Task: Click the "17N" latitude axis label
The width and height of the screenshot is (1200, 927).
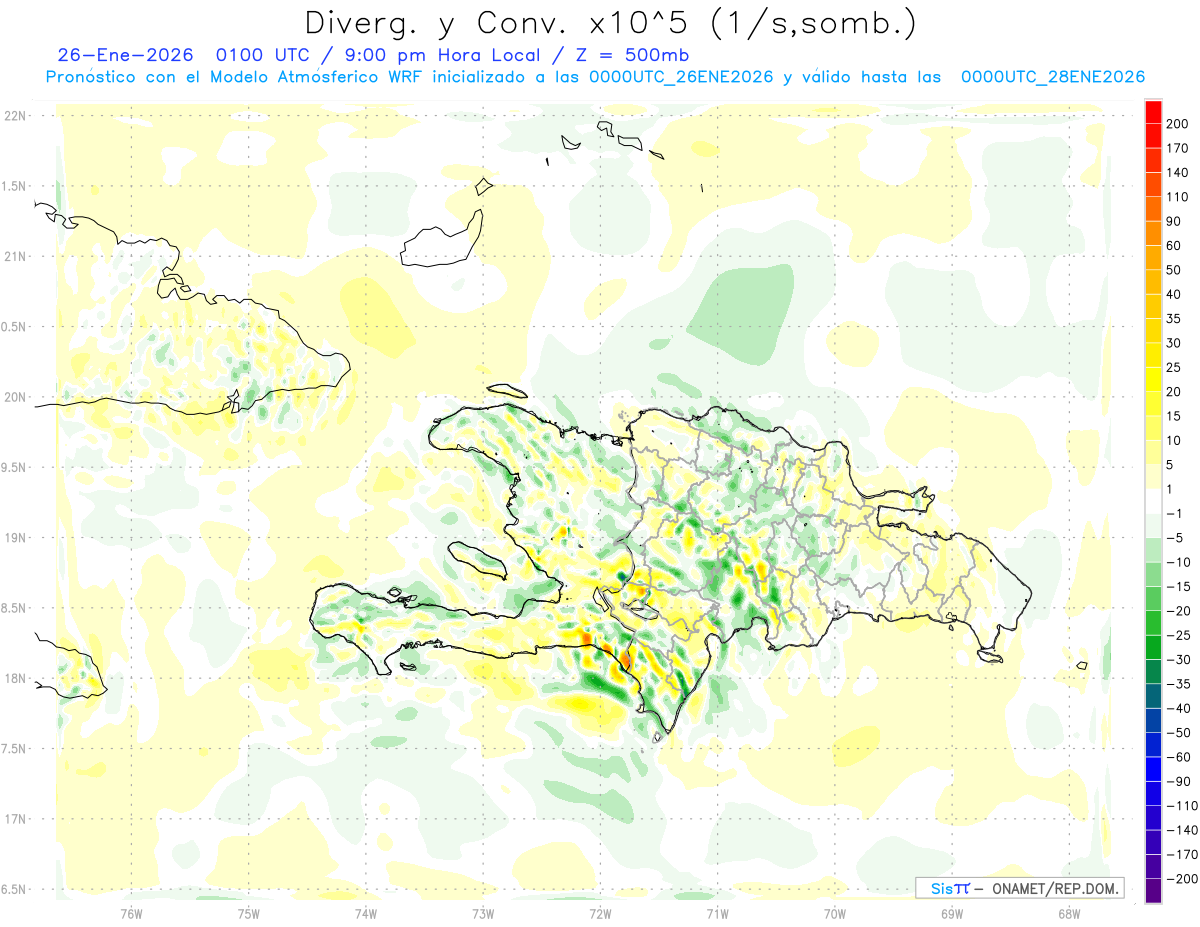Action: pyautogui.click(x=15, y=820)
